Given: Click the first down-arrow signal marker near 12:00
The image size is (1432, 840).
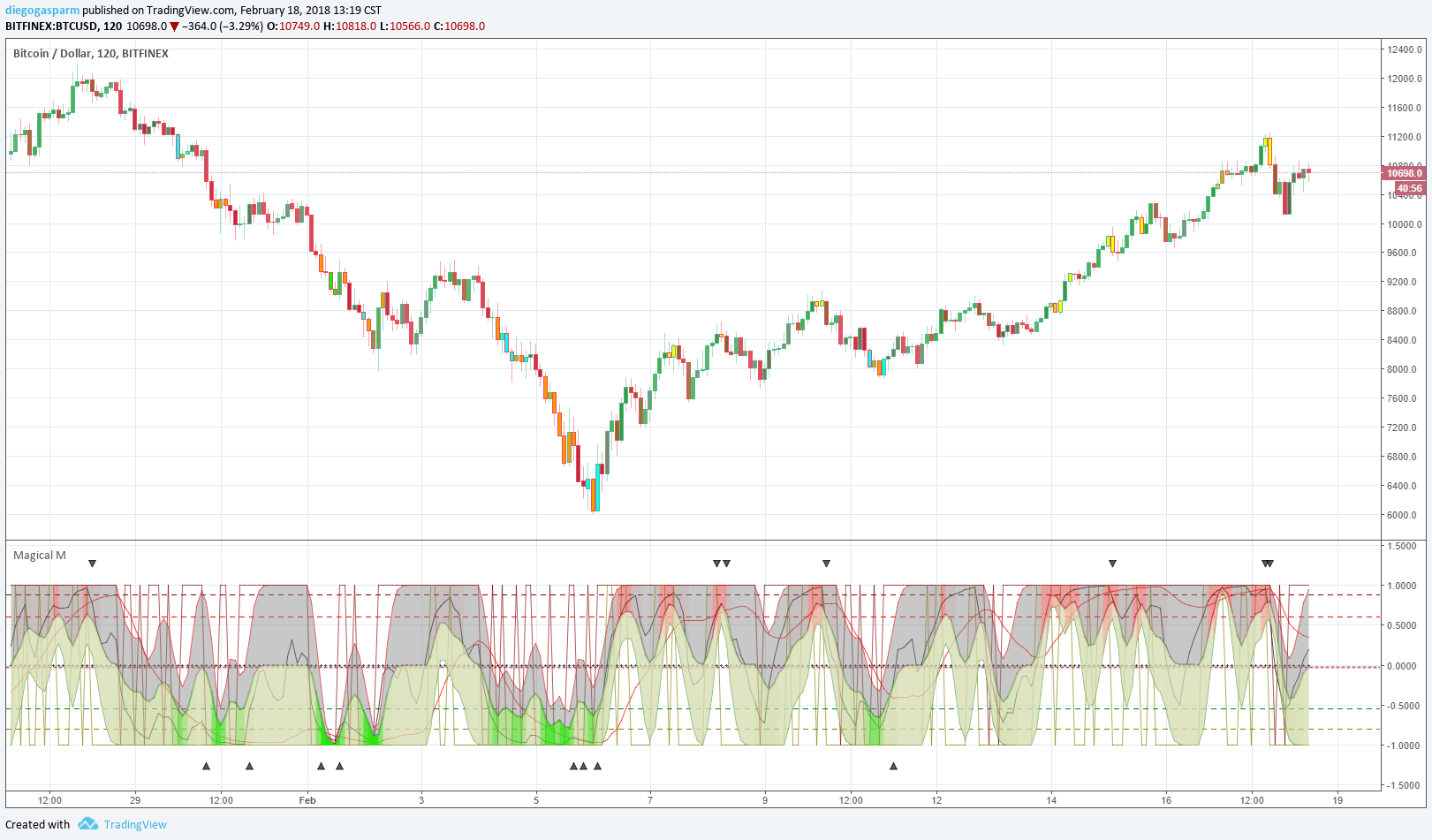Looking at the screenshot, I should click(92, 564).
